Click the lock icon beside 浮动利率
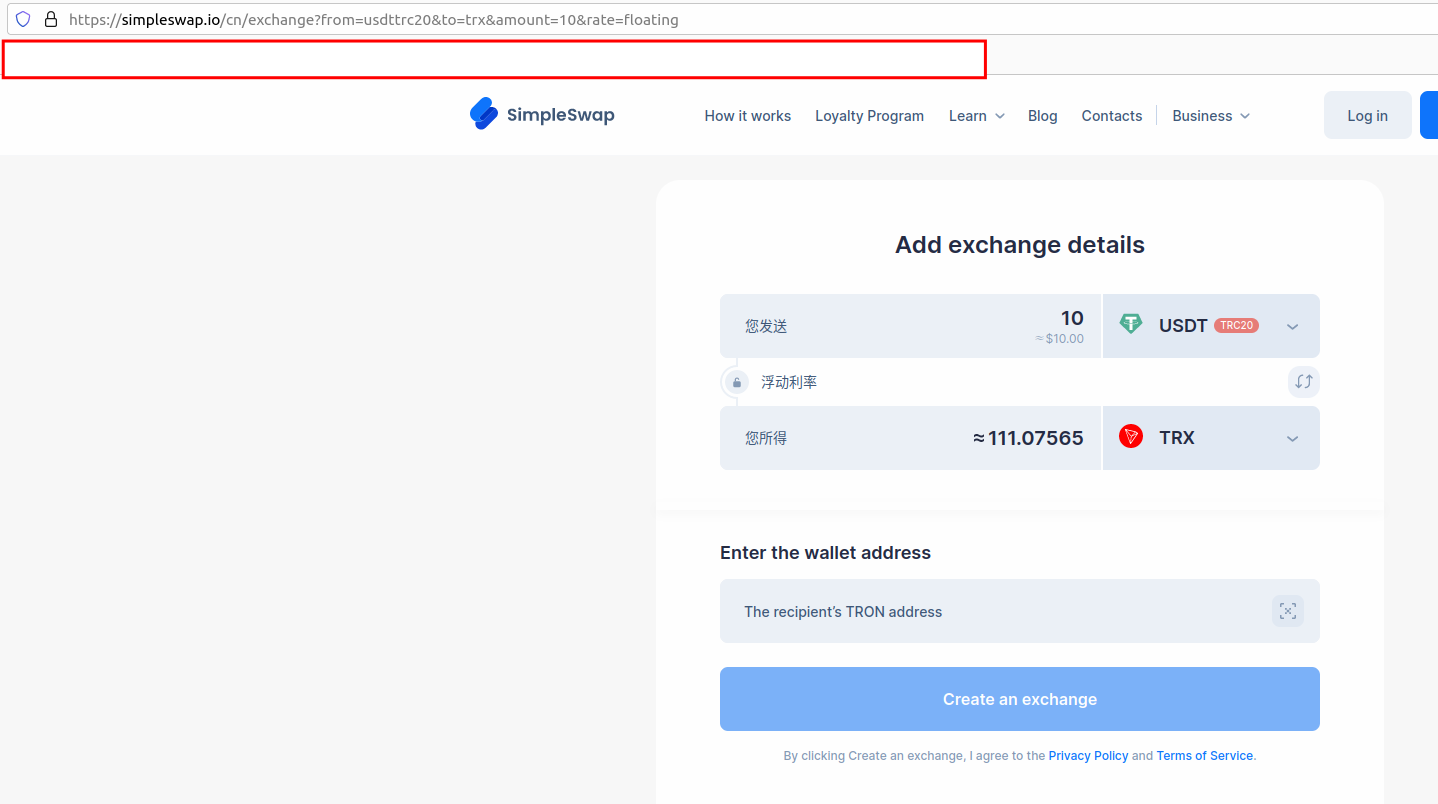Viewport: 1438px width, 804px height. [737, 382]
